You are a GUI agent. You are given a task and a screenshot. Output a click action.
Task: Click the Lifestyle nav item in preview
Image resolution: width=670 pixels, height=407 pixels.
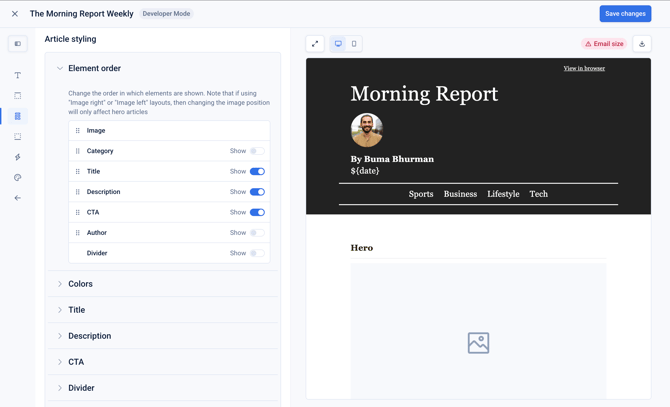[x=503, y=194]
